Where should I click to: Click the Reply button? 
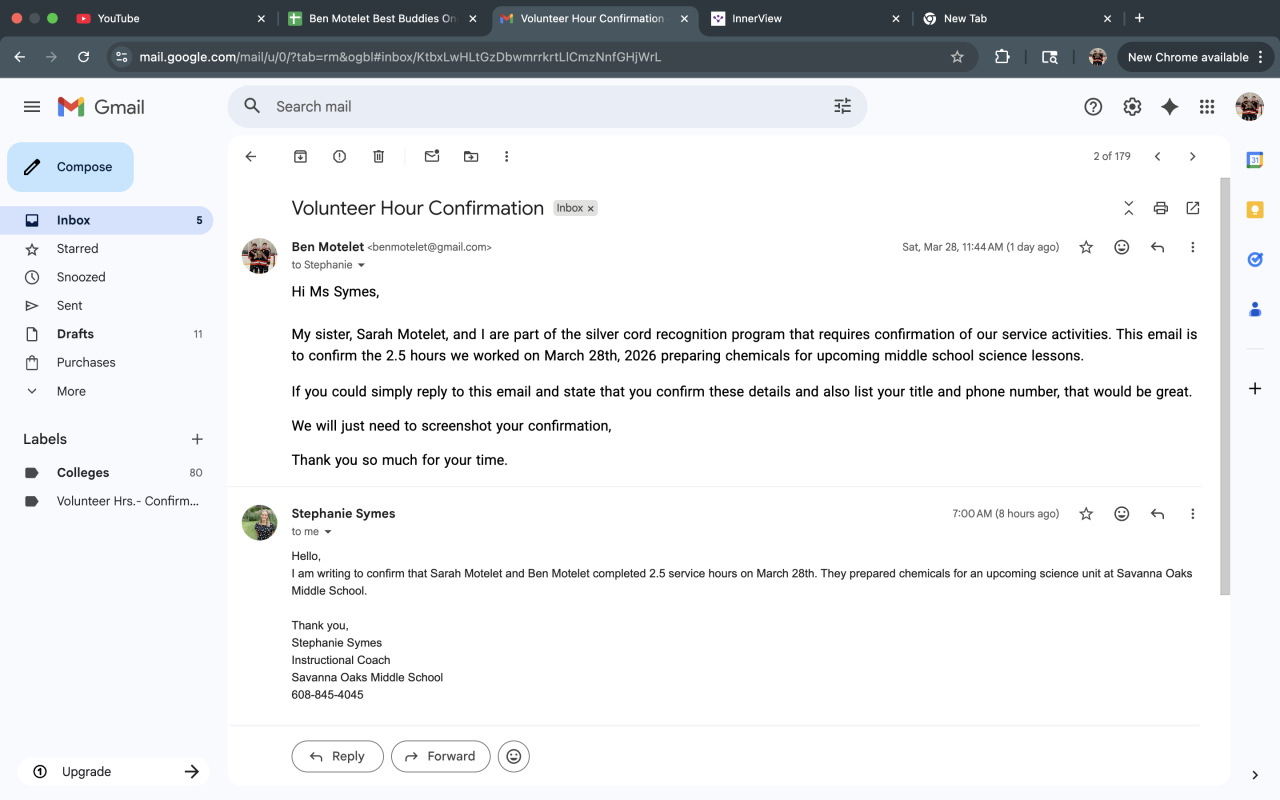click(337, 757)
